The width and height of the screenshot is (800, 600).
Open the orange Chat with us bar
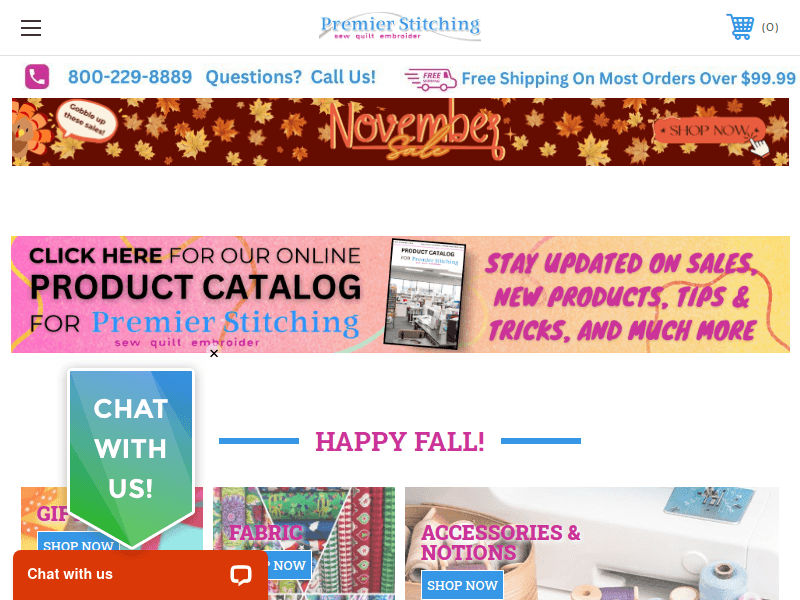tap(140, 575)
